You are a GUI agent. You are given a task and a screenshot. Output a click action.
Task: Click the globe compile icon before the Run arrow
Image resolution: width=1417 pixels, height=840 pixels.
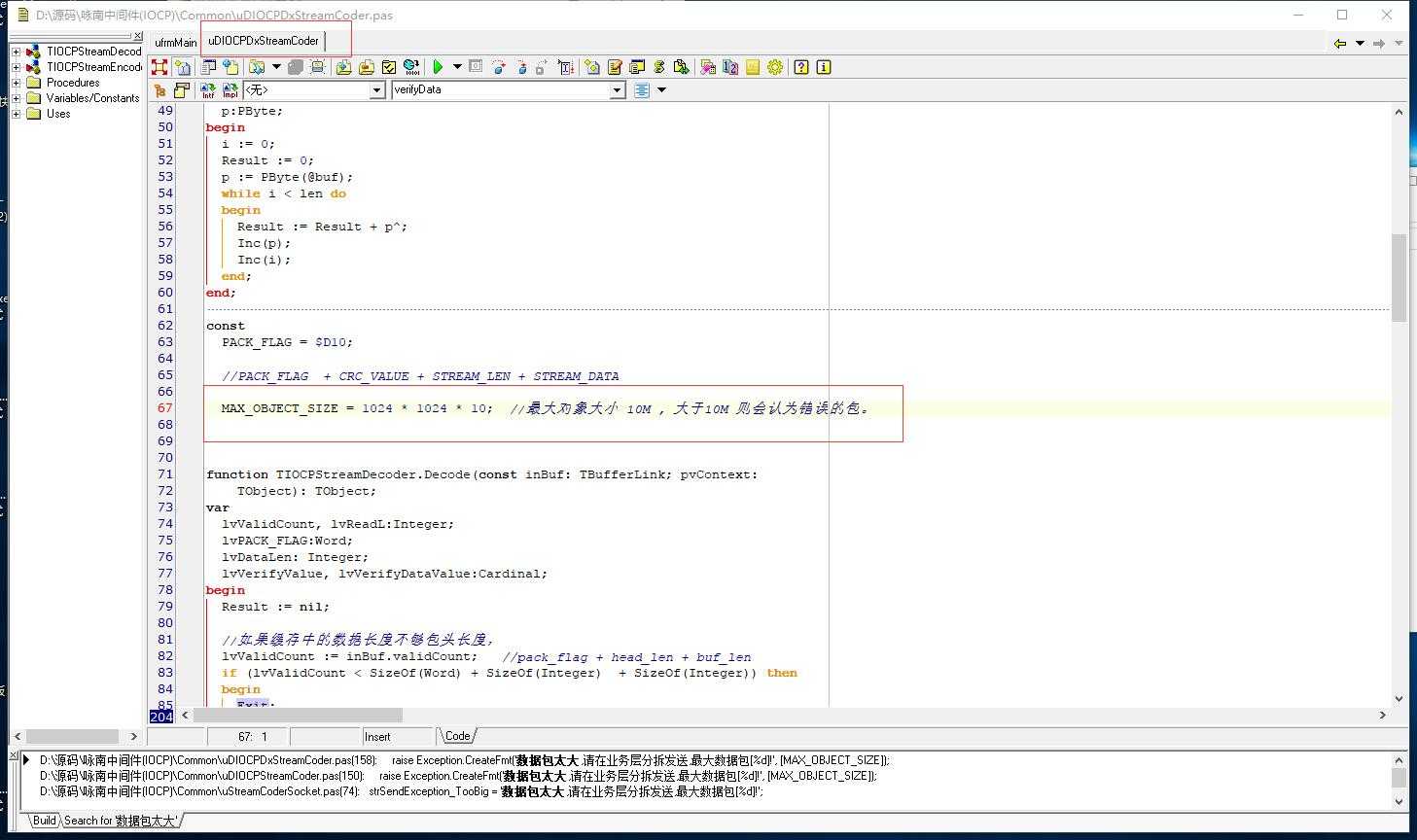click(411, 67)
